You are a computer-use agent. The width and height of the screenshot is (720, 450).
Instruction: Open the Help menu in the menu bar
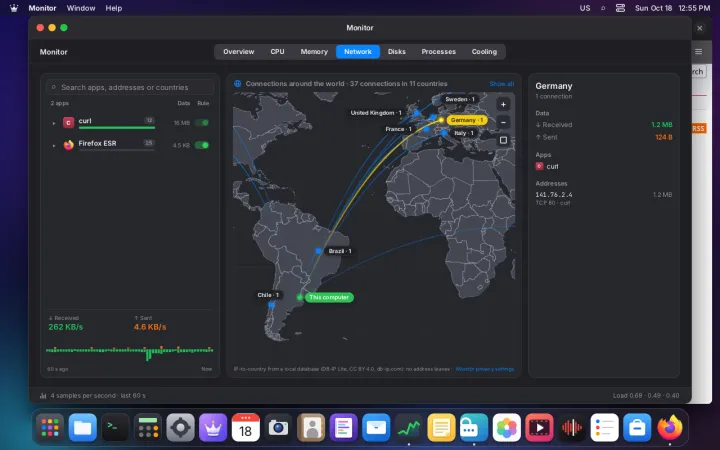coord(113,8)
